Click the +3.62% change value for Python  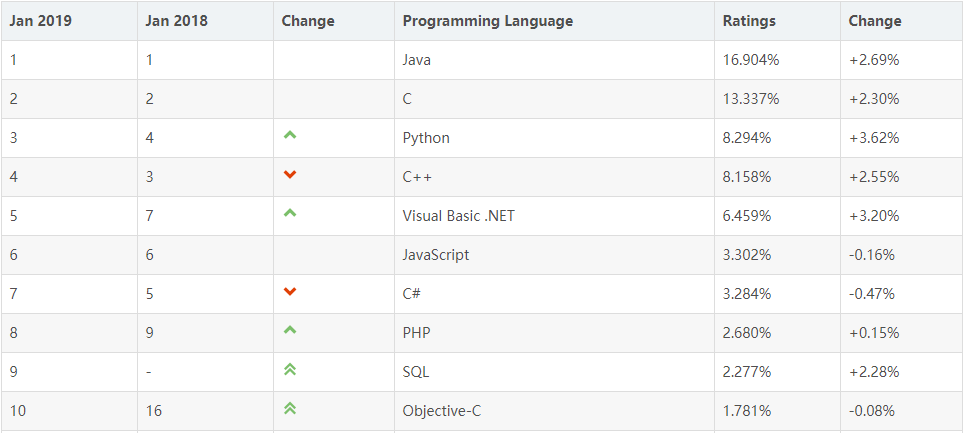point(874,138)
